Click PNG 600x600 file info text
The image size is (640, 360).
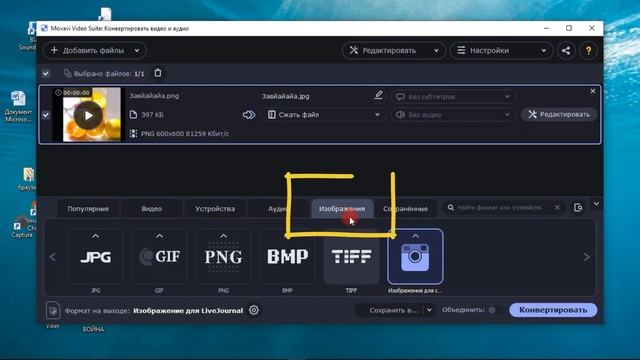(185, 133)
